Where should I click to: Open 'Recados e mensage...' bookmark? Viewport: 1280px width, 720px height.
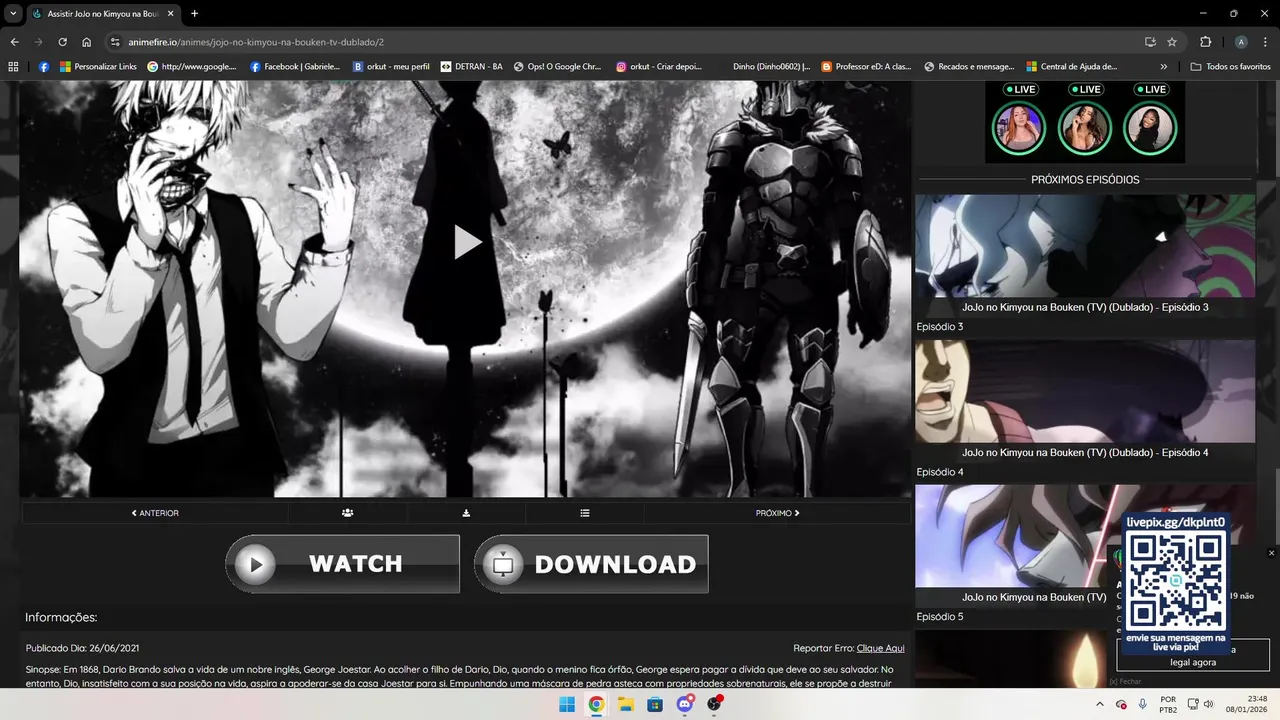tap(969, 67)
